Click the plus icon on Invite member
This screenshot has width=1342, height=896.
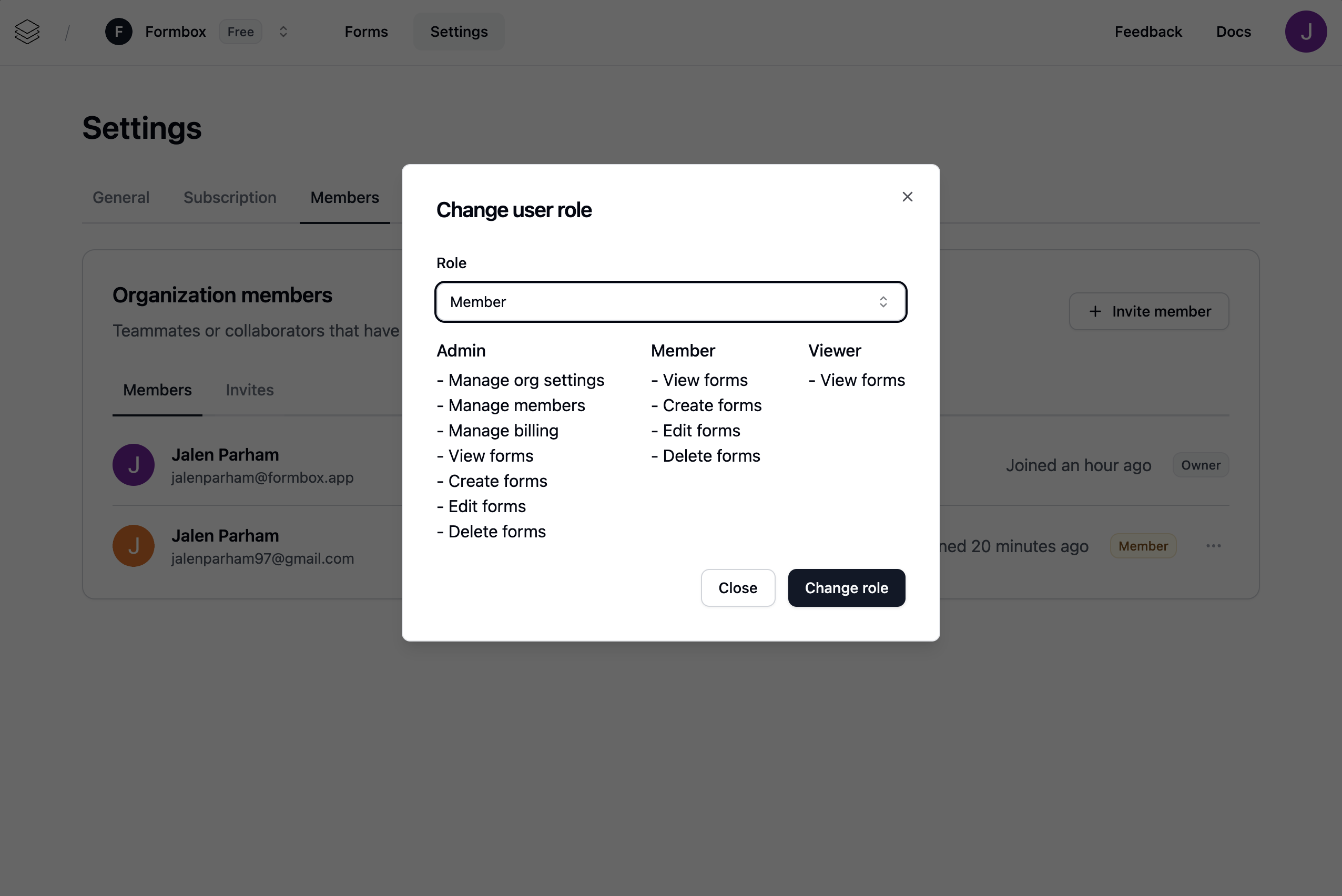tap(1095, 311)
